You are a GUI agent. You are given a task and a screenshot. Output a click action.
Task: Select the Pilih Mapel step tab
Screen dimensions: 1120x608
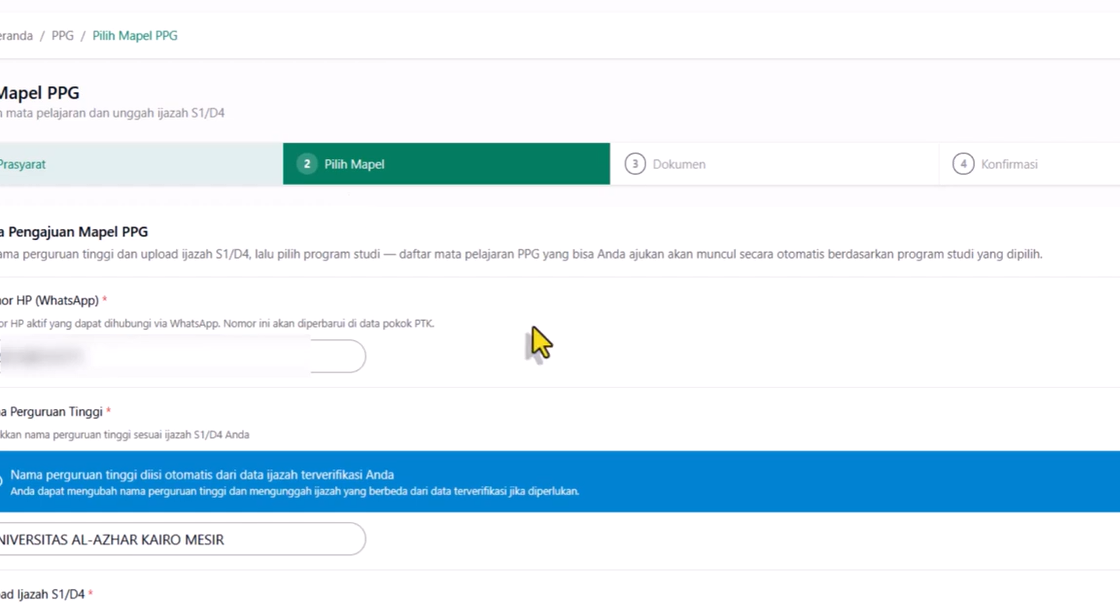tap(446, 164)
